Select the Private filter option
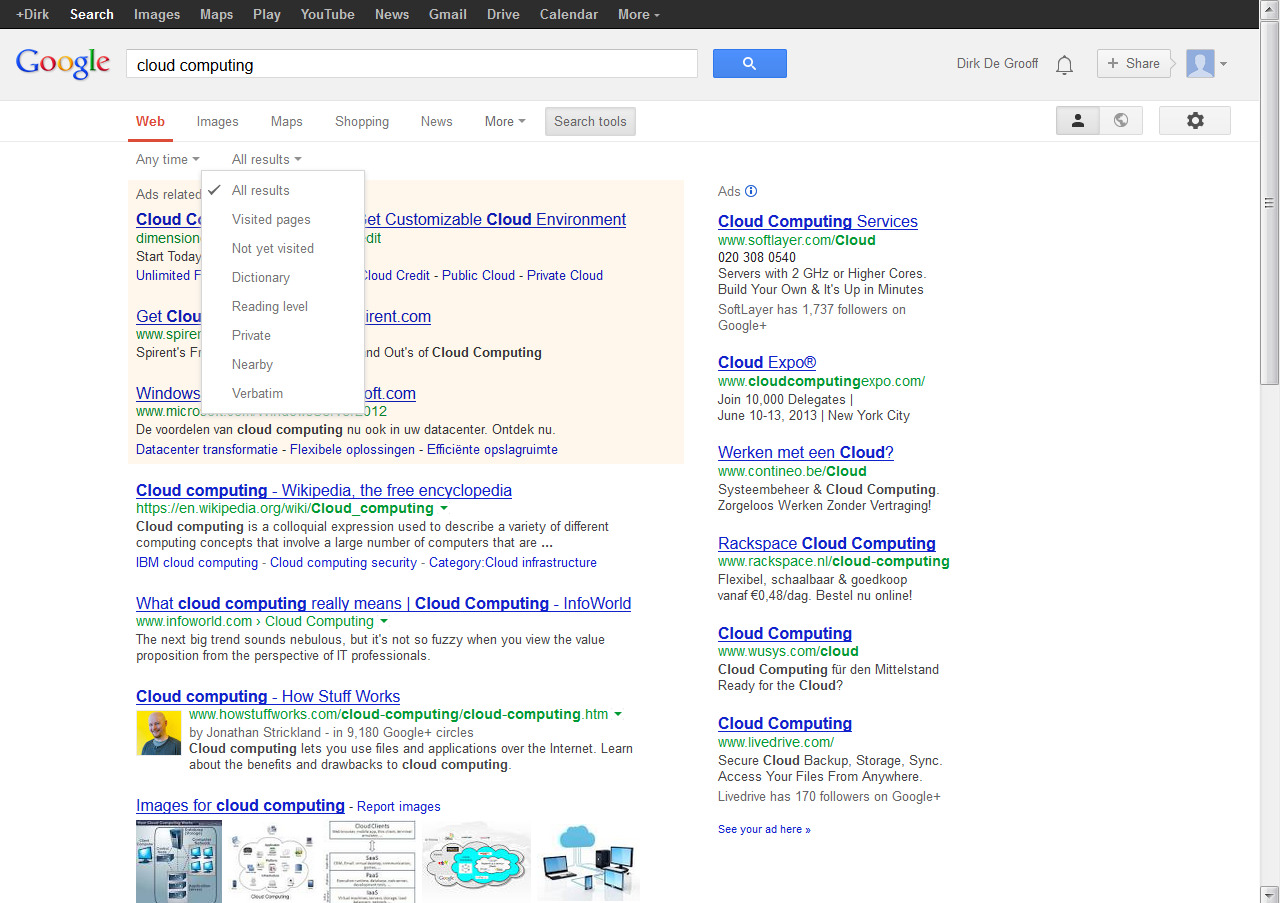 coord(283,335)
